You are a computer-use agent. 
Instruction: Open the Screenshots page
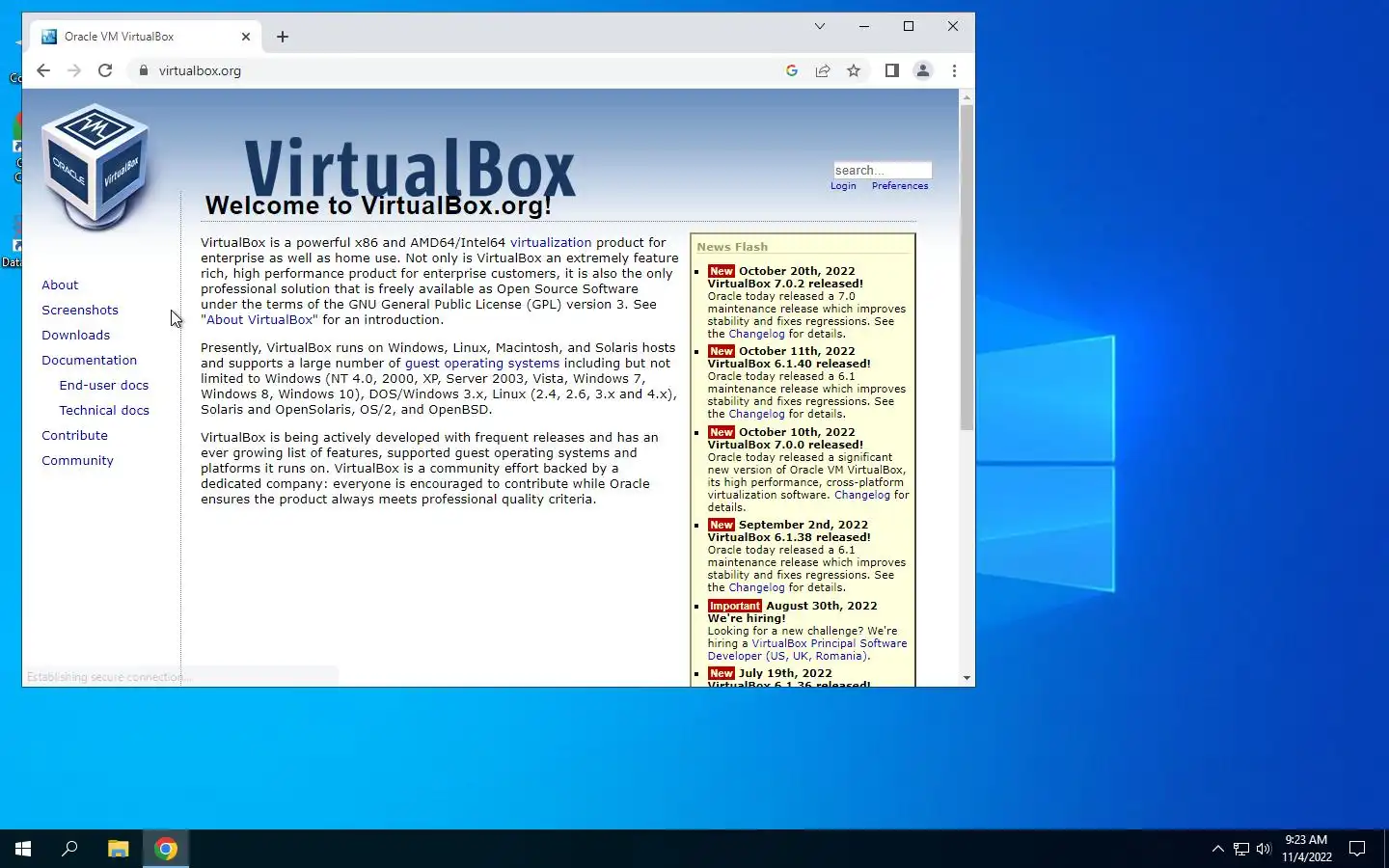[80, 311]
